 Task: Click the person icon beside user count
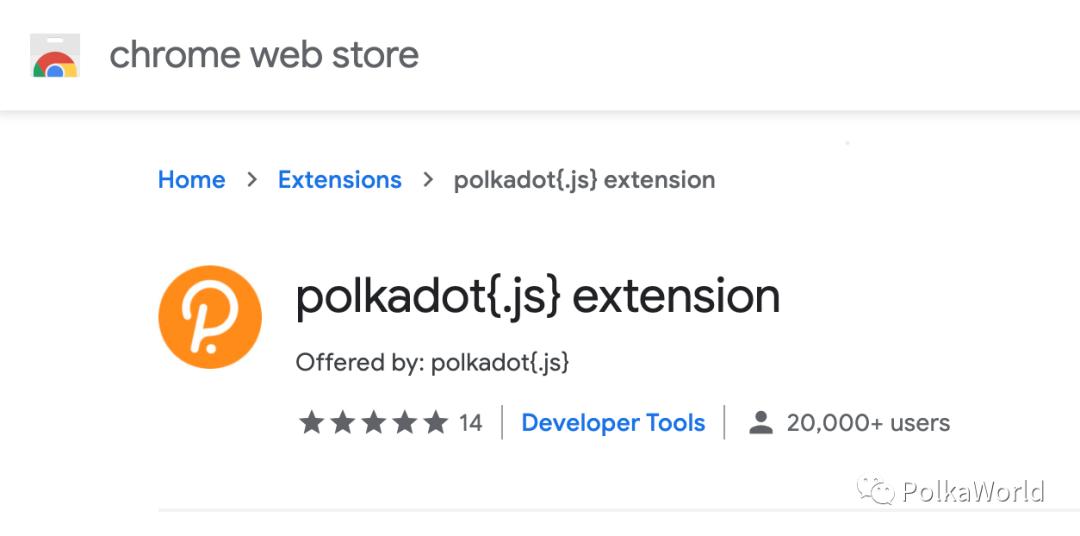(x=761, y=423)
